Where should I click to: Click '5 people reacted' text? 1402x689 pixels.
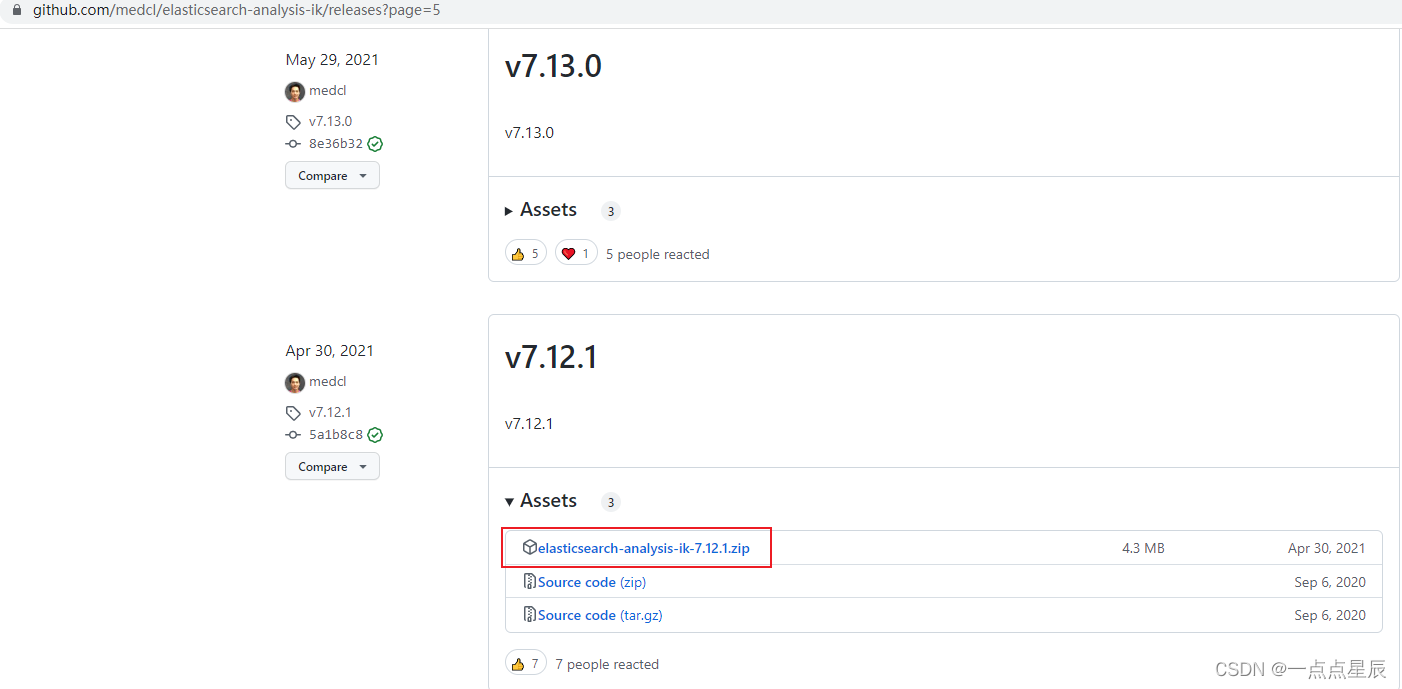[x=658, y=254]
